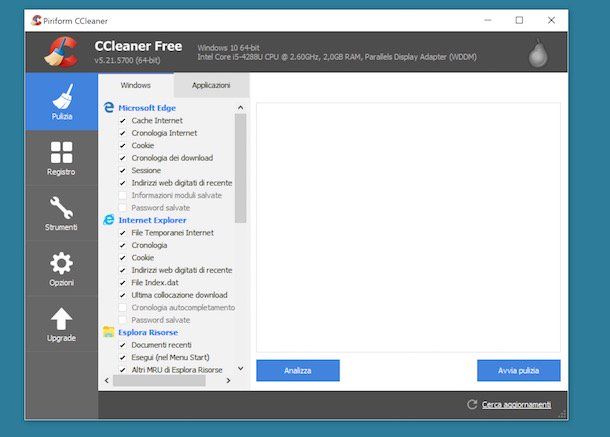
Task: Maximize the CCleaner window
Action: (x=519, y=20)
